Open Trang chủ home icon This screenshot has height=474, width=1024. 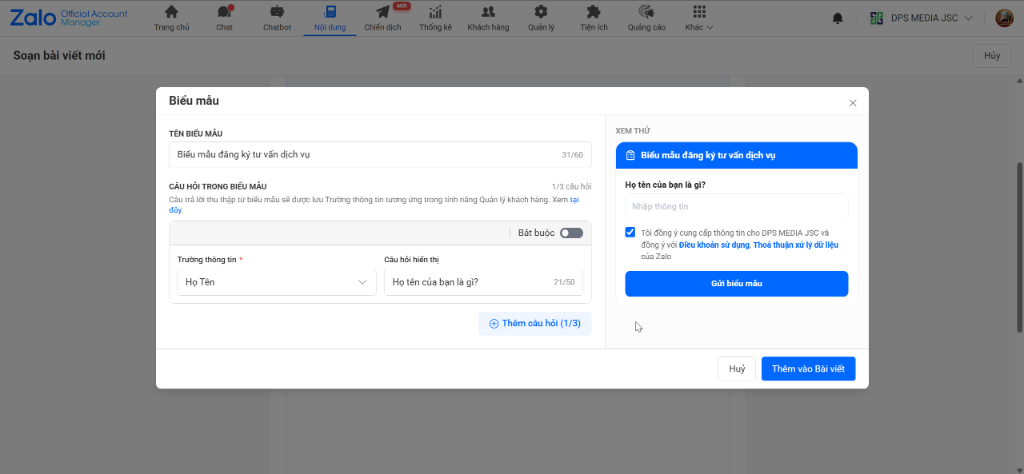coord(171,12)
